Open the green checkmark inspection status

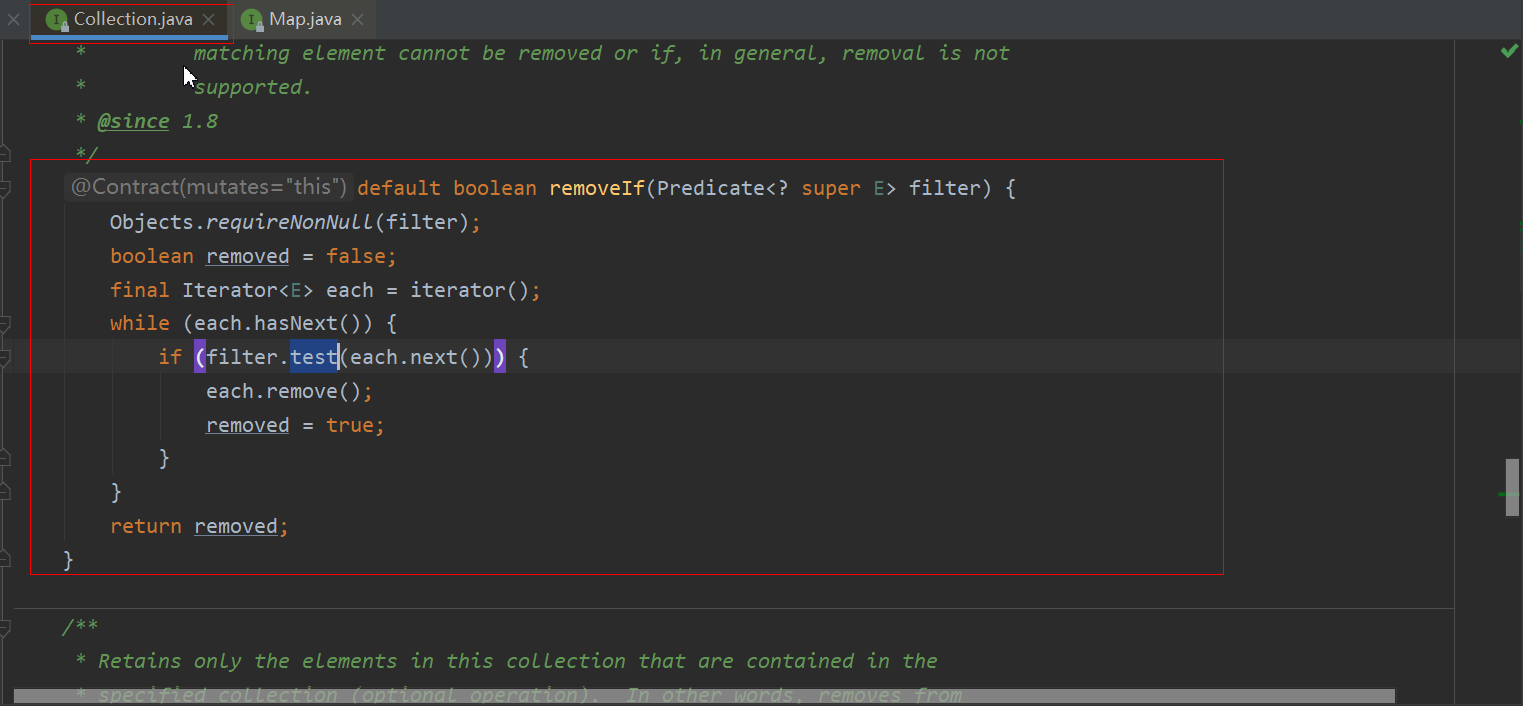point(1509,51)
